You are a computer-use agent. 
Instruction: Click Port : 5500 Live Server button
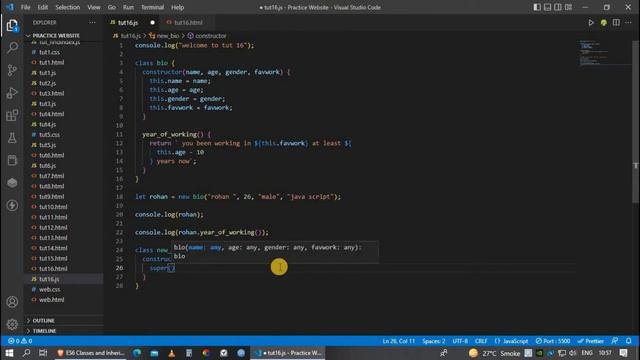coord(553,341)
